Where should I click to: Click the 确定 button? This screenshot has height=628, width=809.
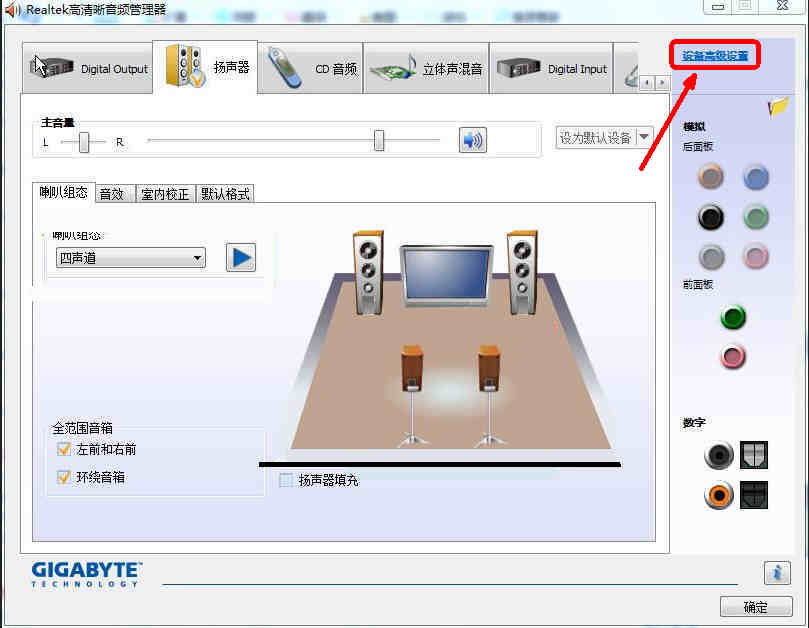(756, 607)
